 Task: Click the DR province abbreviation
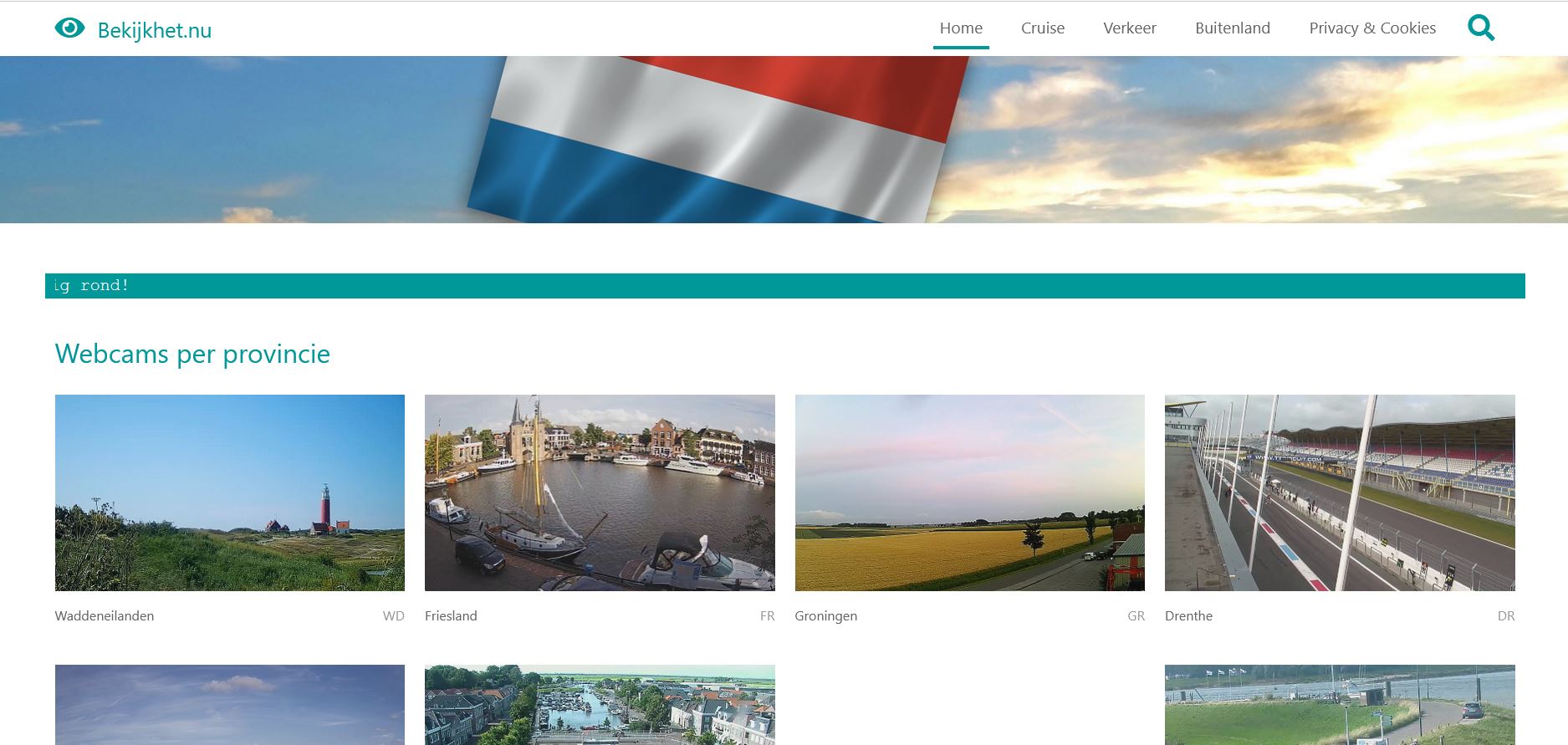[x=1506, y=616]
